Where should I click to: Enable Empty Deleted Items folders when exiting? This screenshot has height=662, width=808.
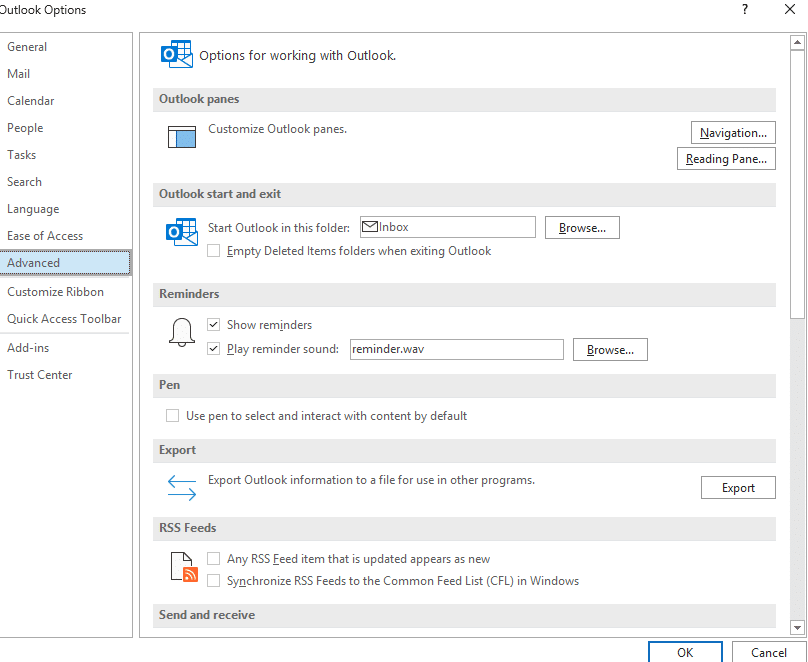[x=214, y=251]
